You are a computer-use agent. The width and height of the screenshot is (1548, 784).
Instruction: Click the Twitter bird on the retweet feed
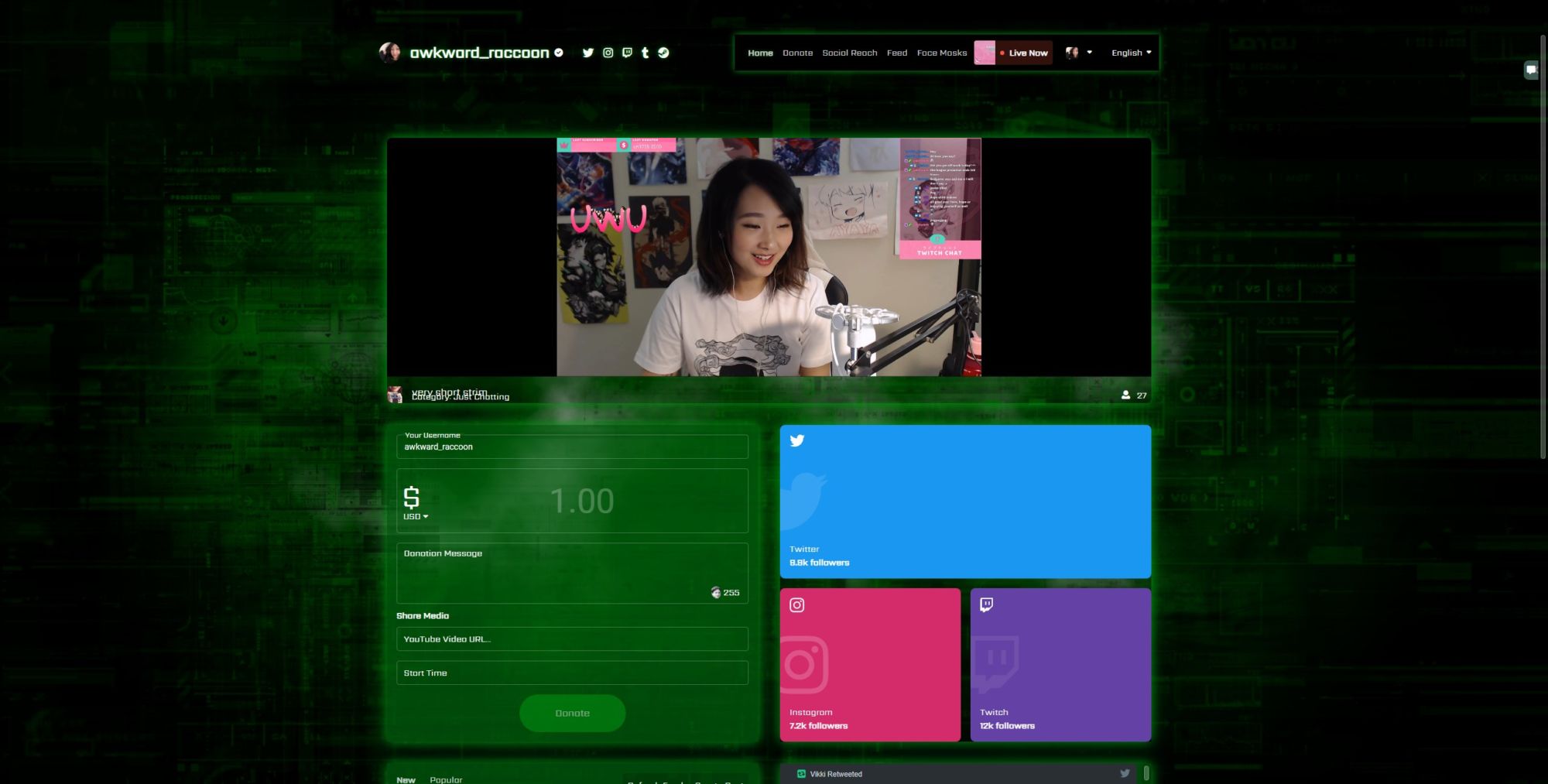(1125, 773)
